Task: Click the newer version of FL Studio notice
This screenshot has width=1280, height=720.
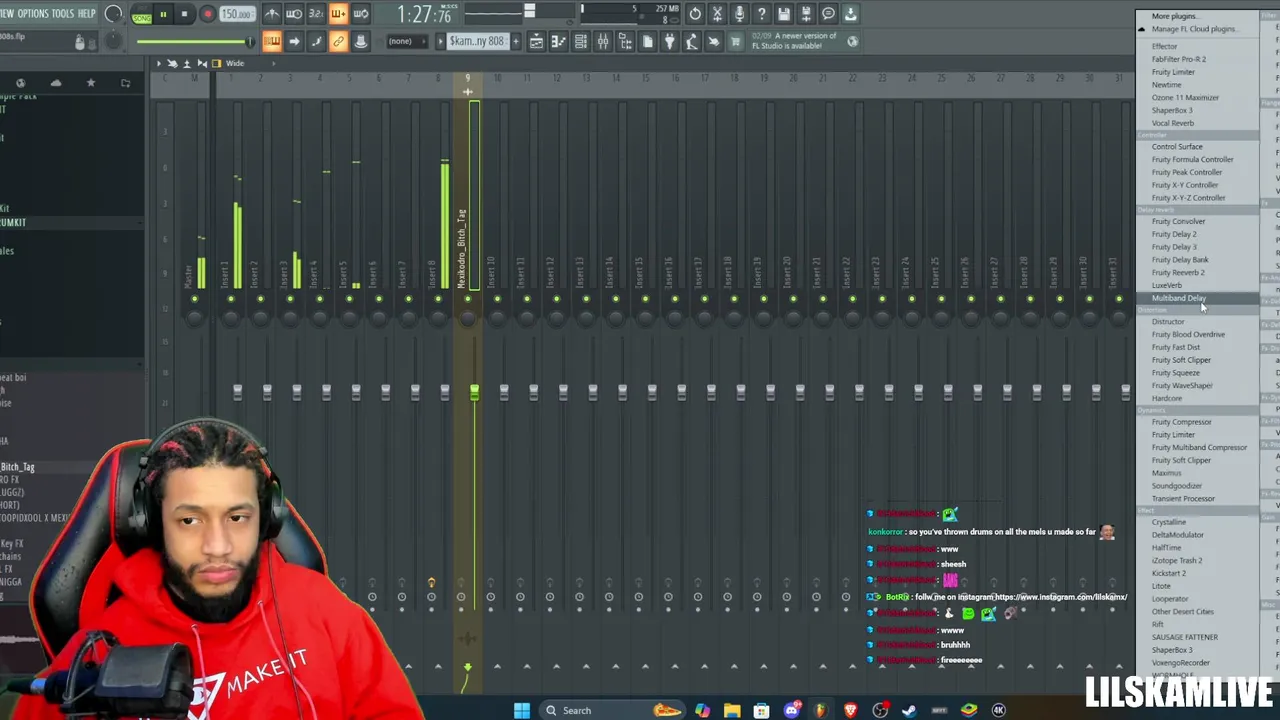Action: point(793,41)
